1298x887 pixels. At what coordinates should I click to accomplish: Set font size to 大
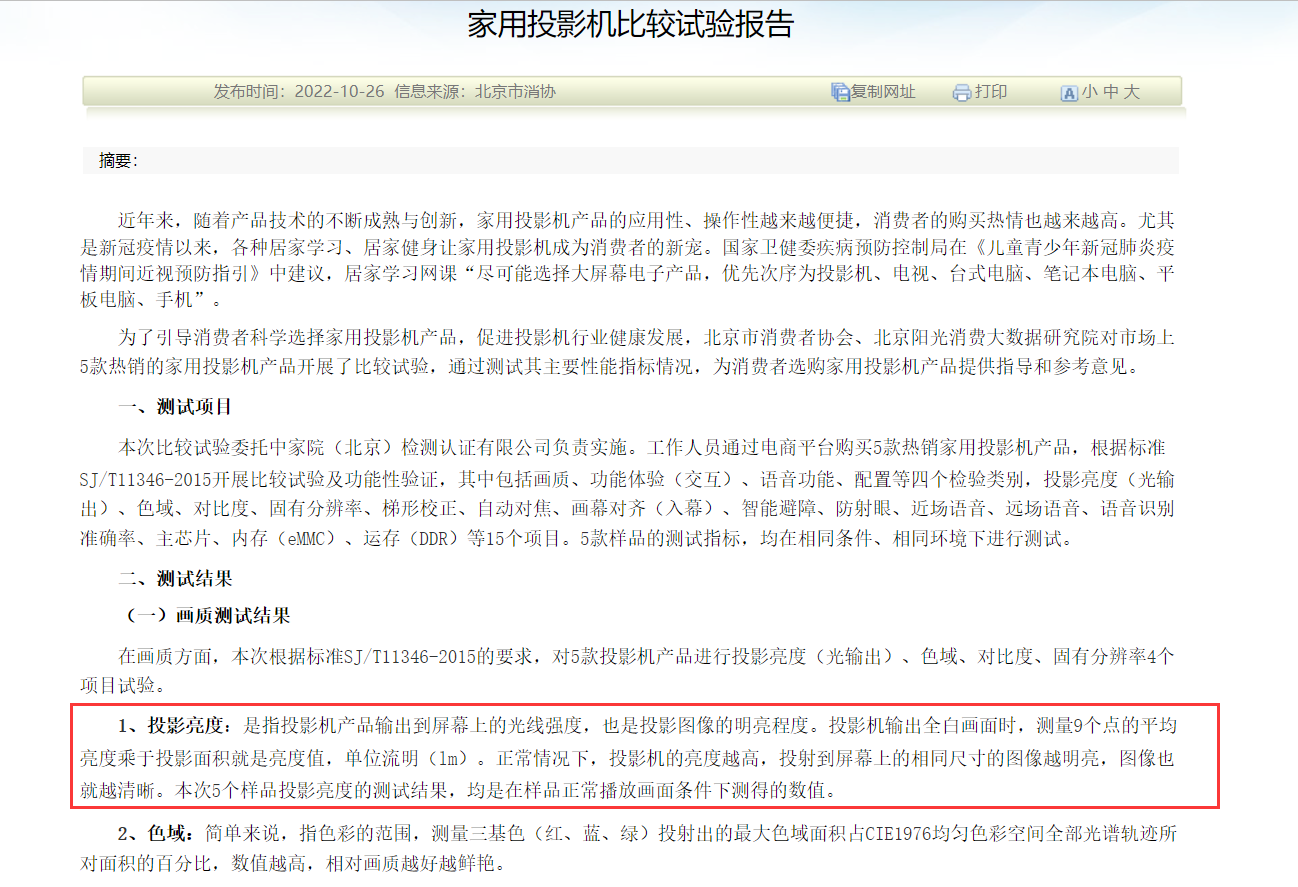click(1131, 92)
